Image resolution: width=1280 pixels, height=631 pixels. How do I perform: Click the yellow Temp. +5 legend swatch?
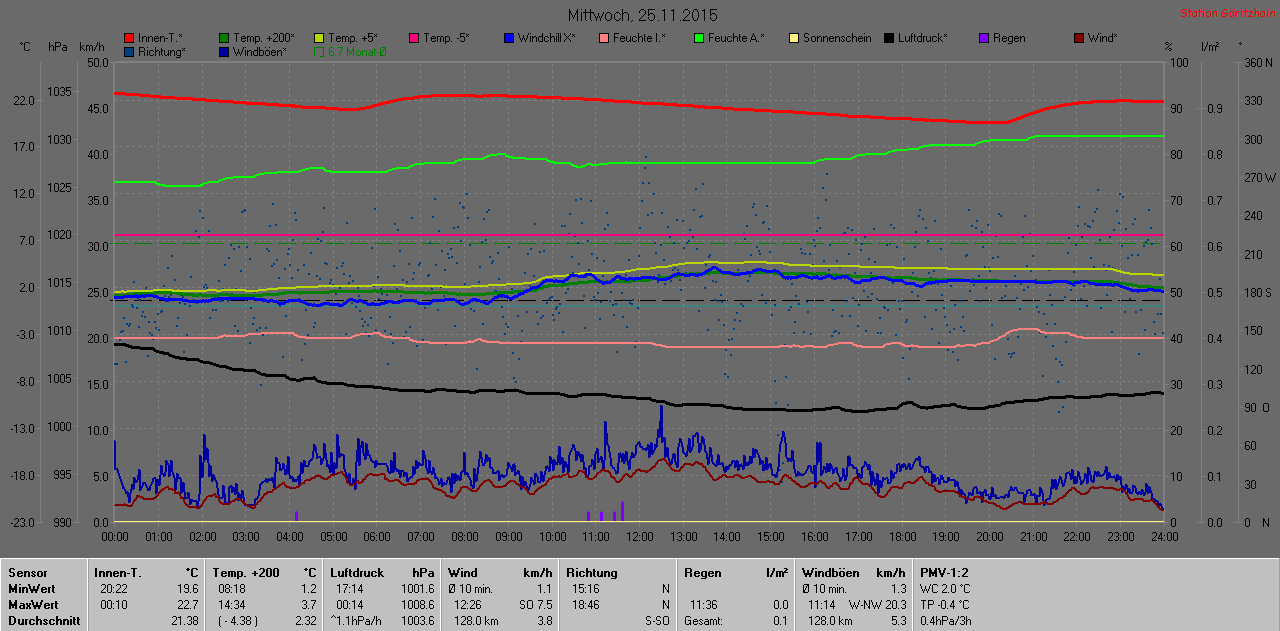tap(319, 38)
